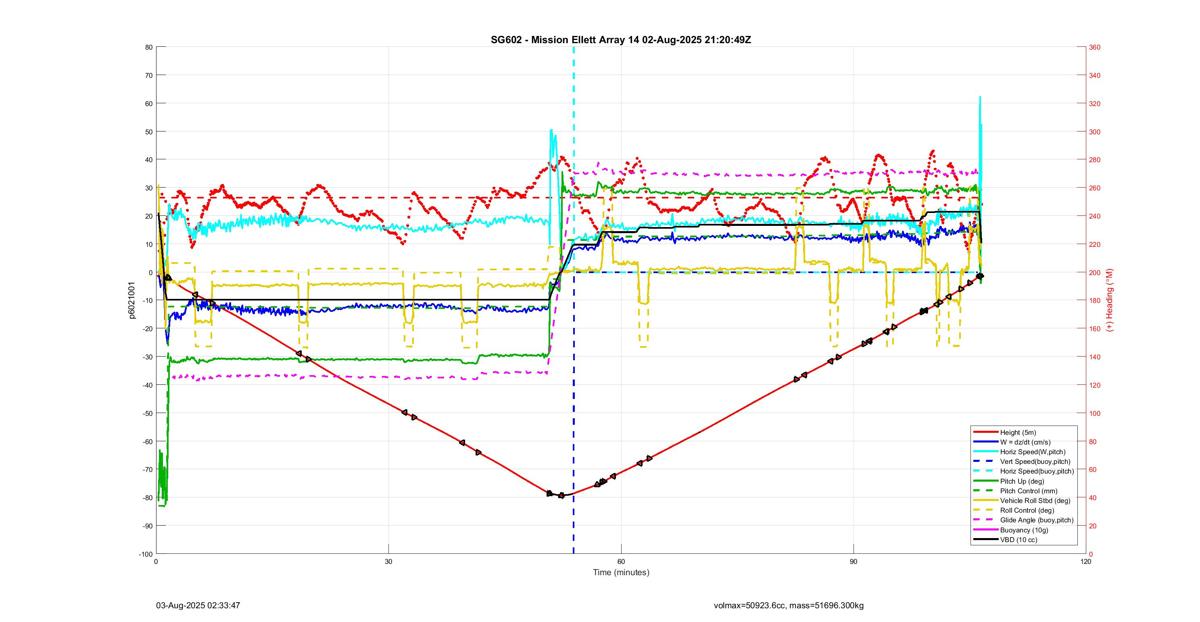Screen dimensions: 1200x622
Task: Select the Pitch Up (deg) legend entry
Action: pyautogui.click(x=1024, y=481)
